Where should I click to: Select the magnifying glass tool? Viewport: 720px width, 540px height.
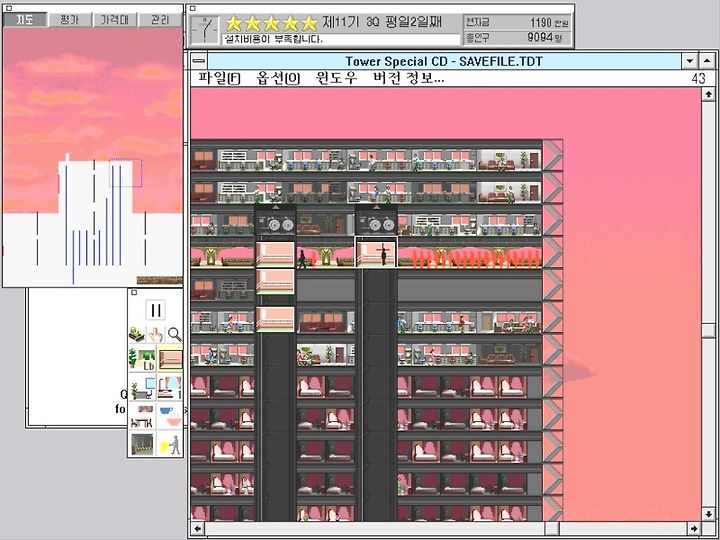[174, 335]
